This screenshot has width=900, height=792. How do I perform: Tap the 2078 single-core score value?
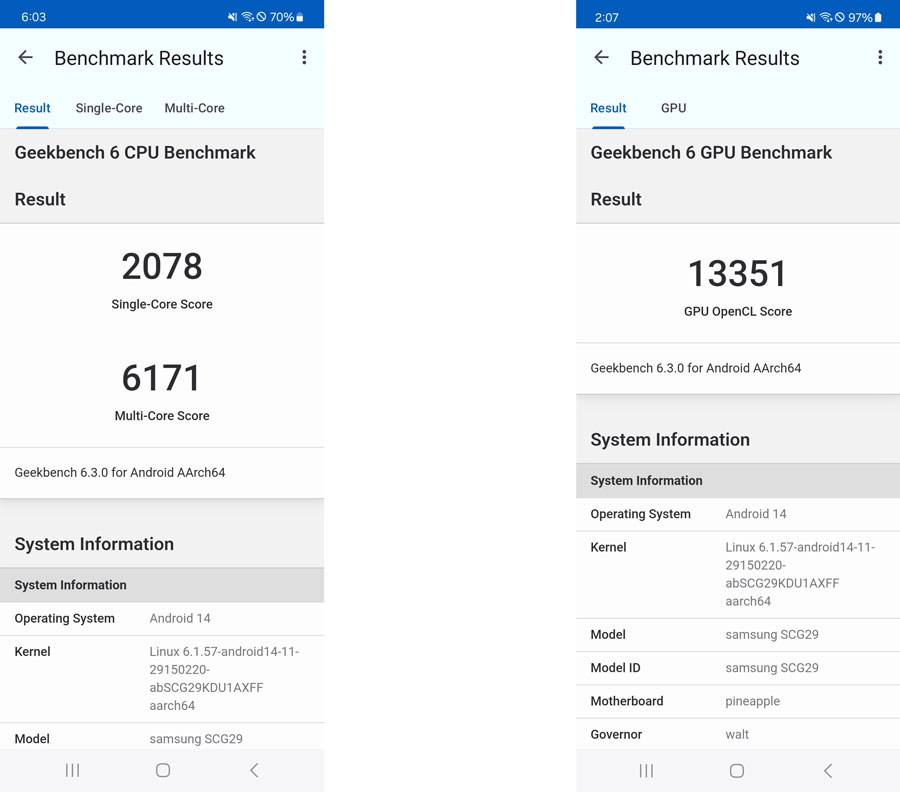coord(162,267)
